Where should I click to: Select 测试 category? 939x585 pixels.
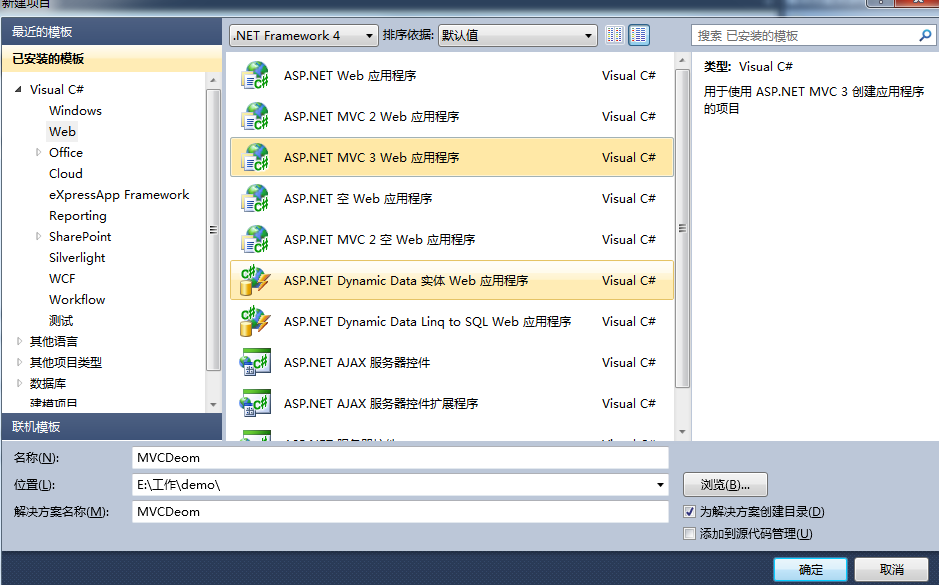click(61, 320)
